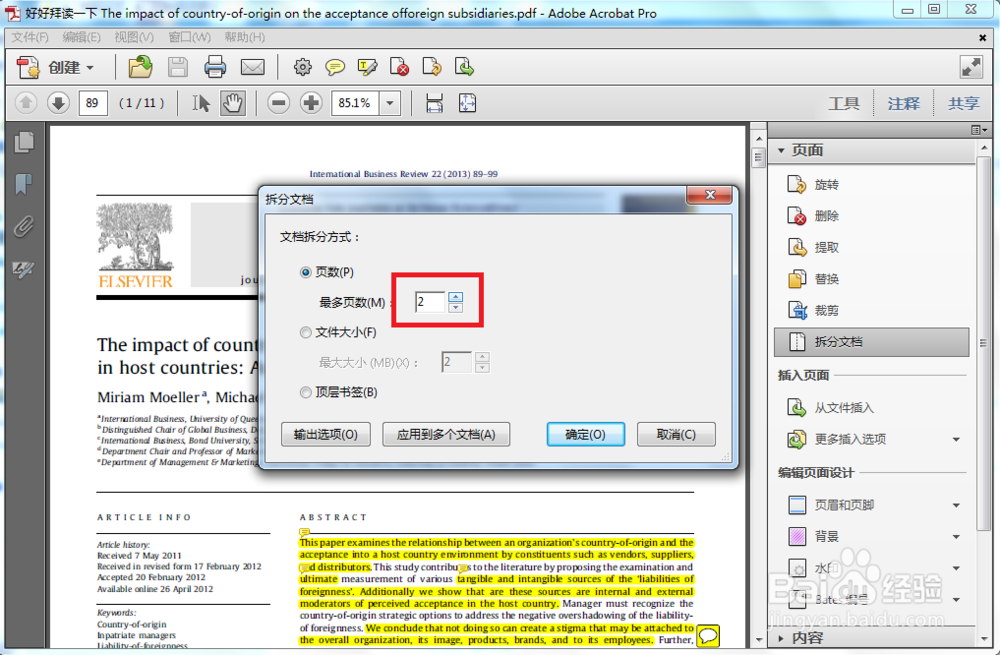Click the email attachment icon
The height and width of the screenshot is (655, 1000).
tap(252, 67)
